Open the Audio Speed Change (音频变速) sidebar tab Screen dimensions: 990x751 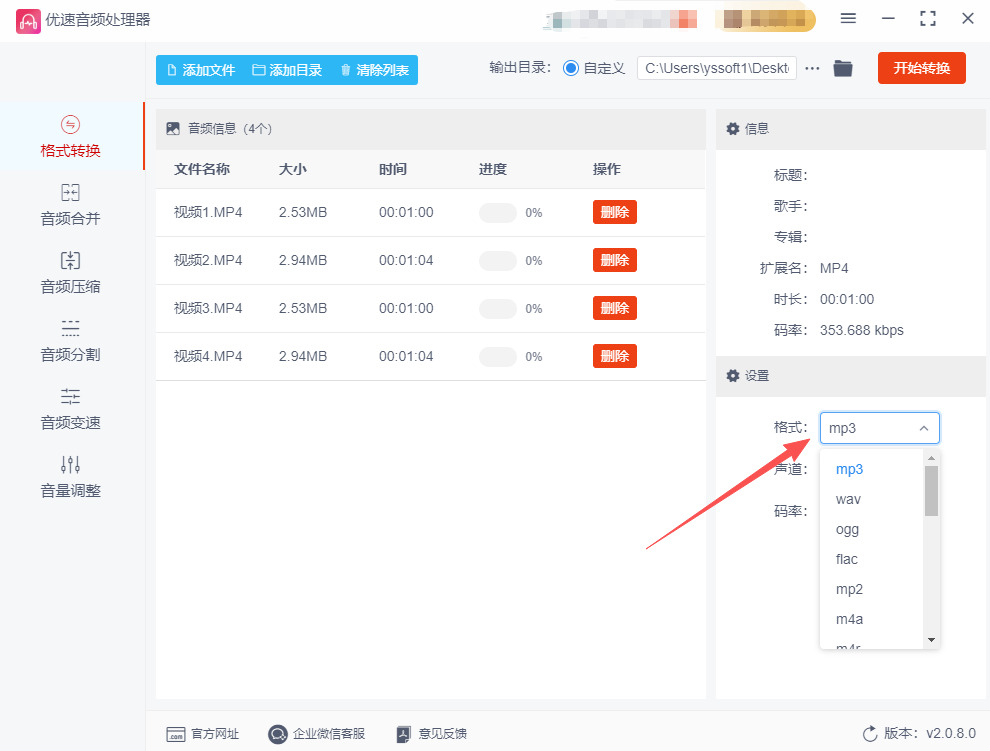pyautogui.click(x=71, y=409)
